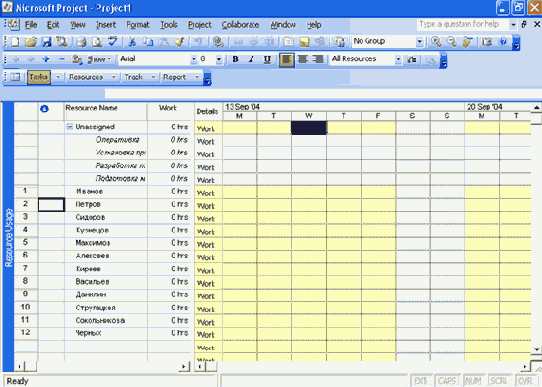Select row number 5 header
Screen dimensions: 542x387
pyautogui.click(x=26, y=243)
